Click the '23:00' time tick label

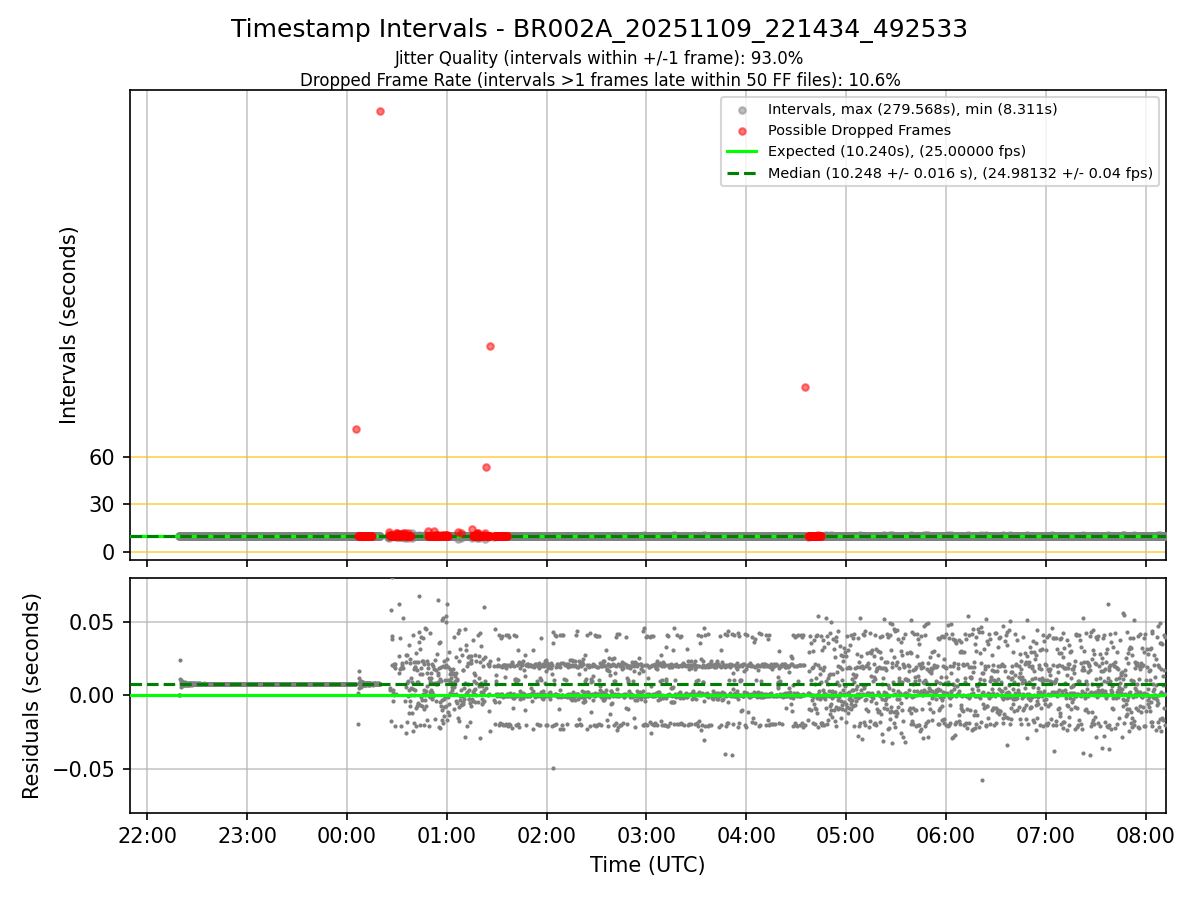[247, 834]
